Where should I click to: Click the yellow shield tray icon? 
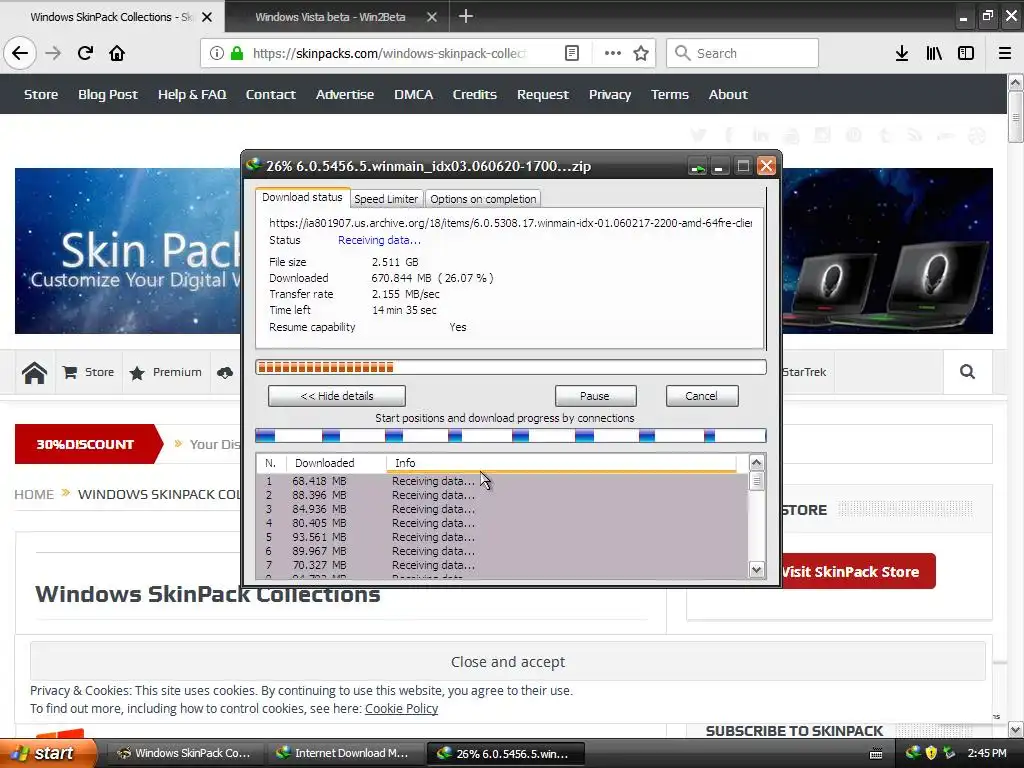931,753
